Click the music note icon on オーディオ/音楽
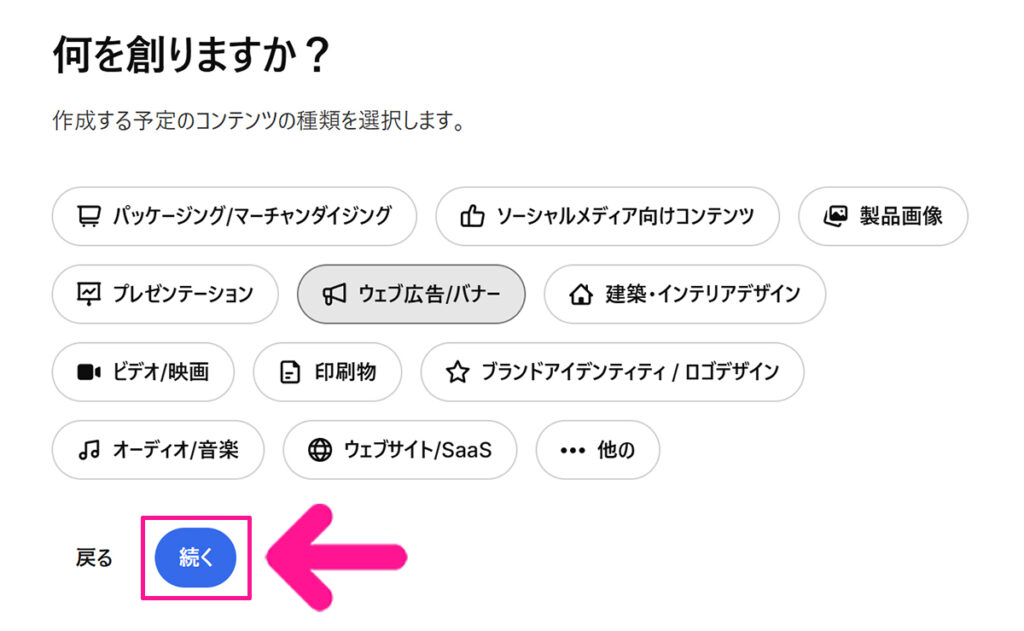The width and height of the screenshot is (1024, 631). click(x=87, y=450)
